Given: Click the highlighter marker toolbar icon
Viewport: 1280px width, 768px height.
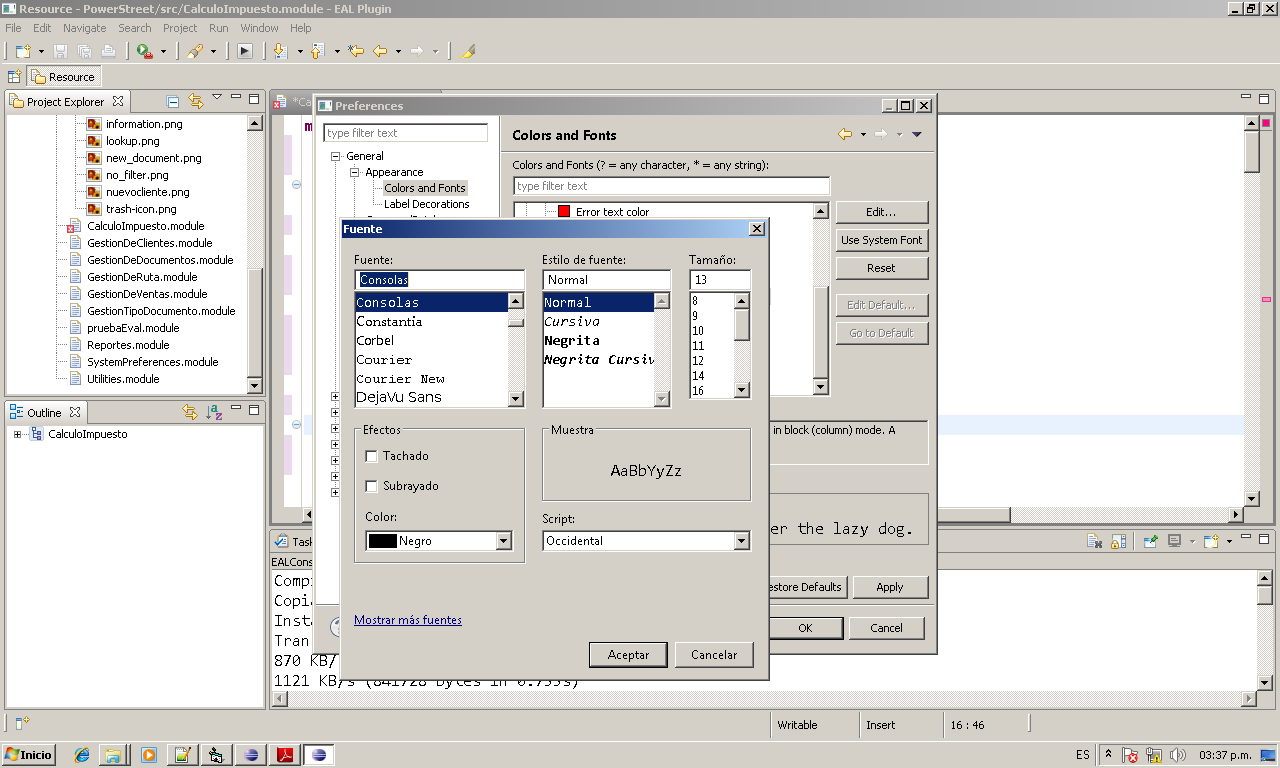Looking at the screenshot, I should 468,51.
